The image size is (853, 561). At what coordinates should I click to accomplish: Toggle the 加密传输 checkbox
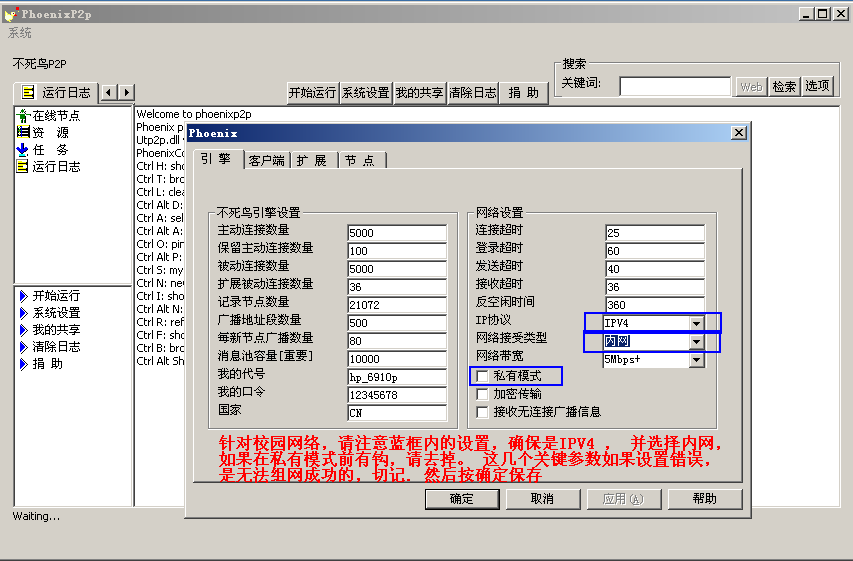482,394
